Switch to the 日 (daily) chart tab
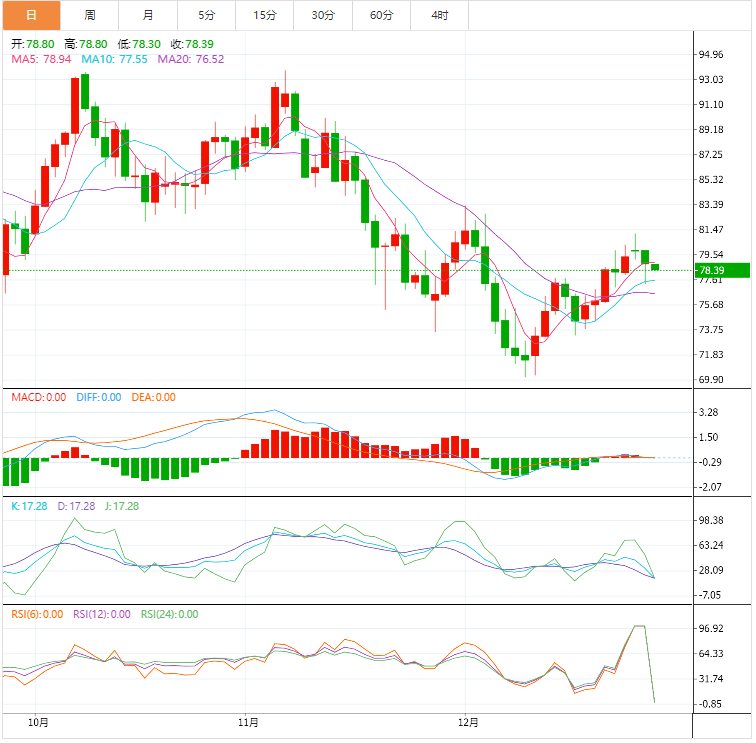This screenshot has width=756, height=743. coord(30,15)
